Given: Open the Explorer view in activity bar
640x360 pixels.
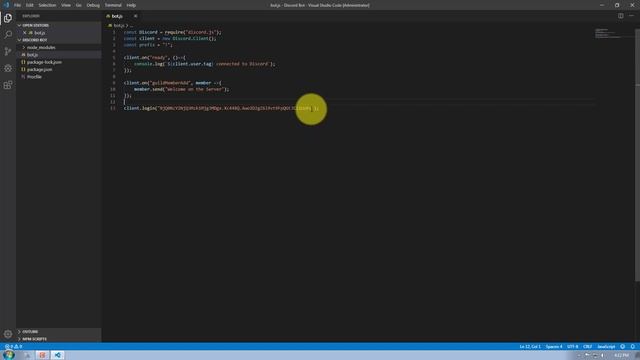Looking at the screenshot, I should click(8, 18).
